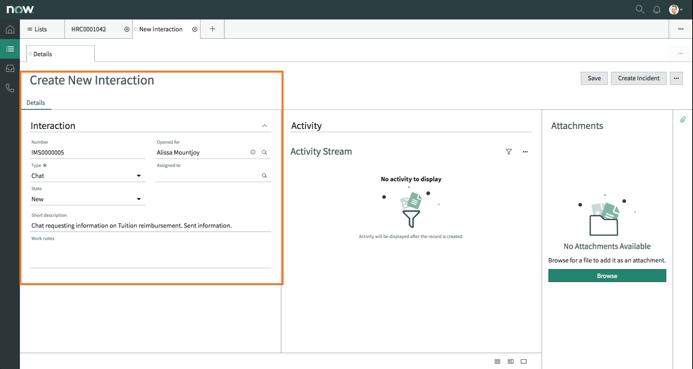693x369 pixels.
Task: Open the State dropdown showing New
Action: click(88, 199)
